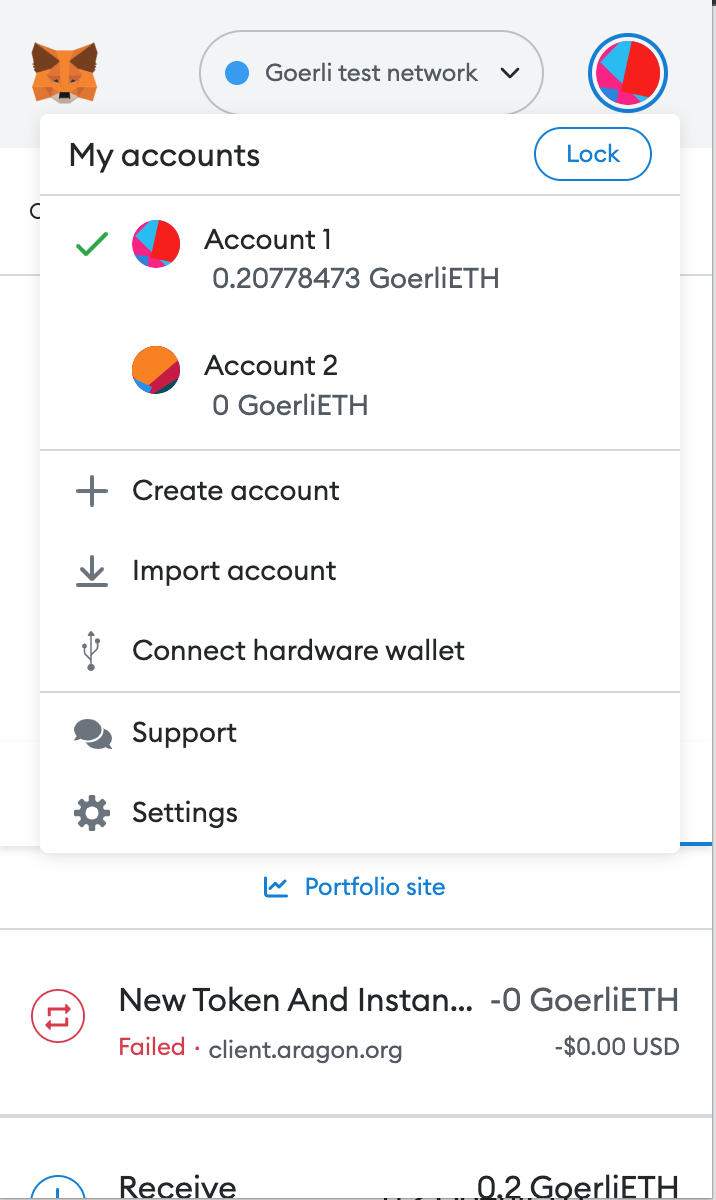Expand the Goerli test network dropdown

click(x=370, y=73)
